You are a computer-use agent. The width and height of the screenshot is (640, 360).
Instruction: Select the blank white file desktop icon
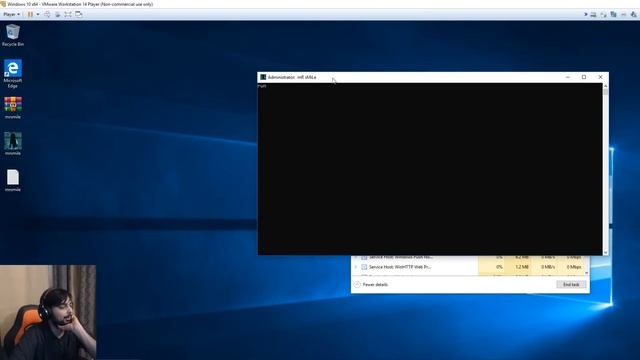tap(13, 180)
